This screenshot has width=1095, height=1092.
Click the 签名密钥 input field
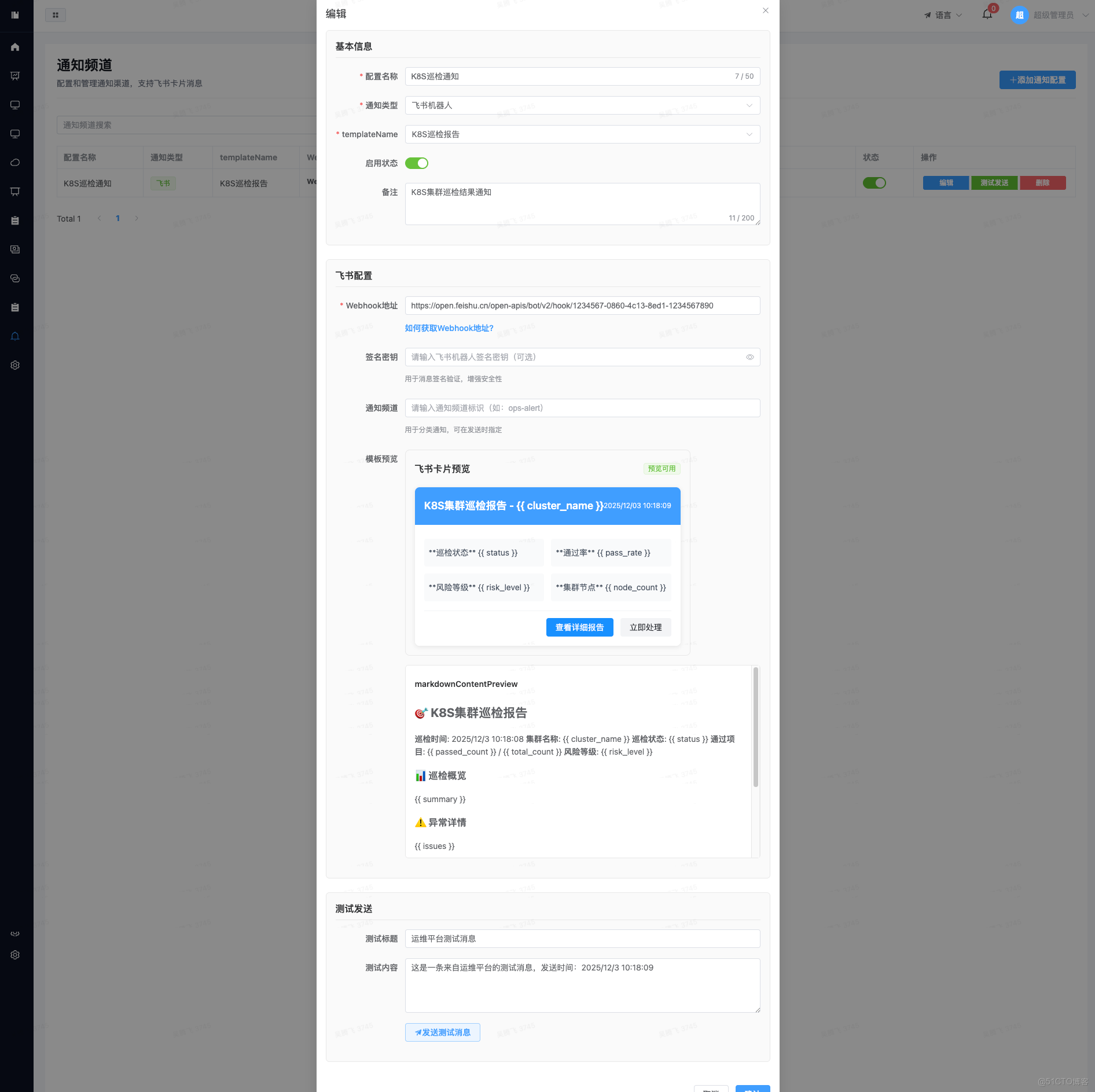pos(582,357)
